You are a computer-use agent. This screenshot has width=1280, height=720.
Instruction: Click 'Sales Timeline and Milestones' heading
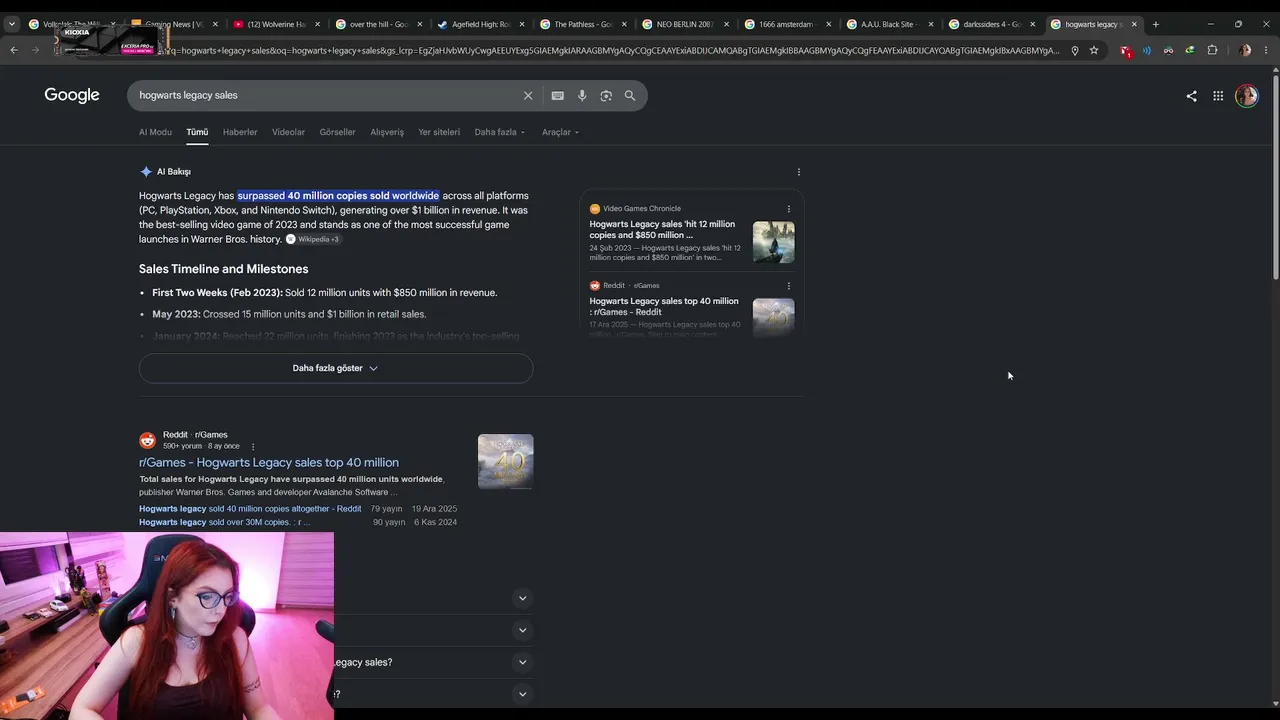(x=224, y=269)
